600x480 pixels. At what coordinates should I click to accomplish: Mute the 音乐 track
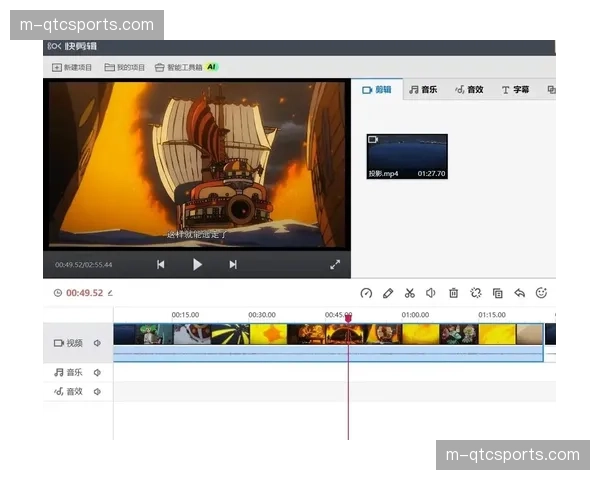click(x=98, y=372)
